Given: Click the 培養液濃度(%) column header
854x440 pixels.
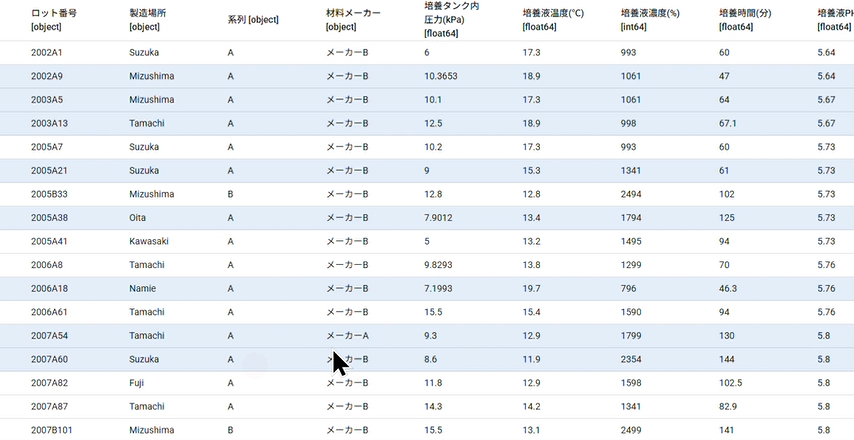Looking at the screenshot, I should 651,20.
